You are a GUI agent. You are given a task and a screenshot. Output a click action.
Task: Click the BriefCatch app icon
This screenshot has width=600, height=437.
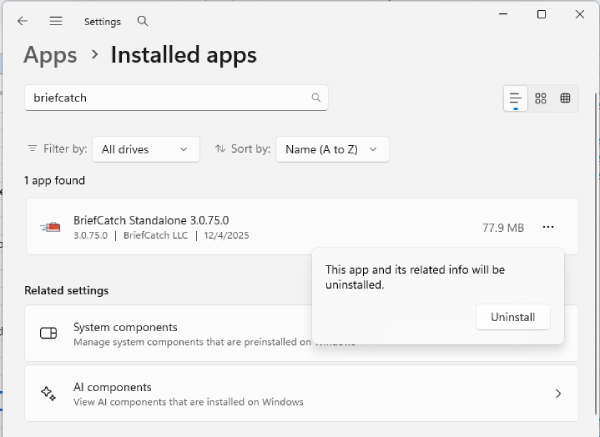click(50, 227)
